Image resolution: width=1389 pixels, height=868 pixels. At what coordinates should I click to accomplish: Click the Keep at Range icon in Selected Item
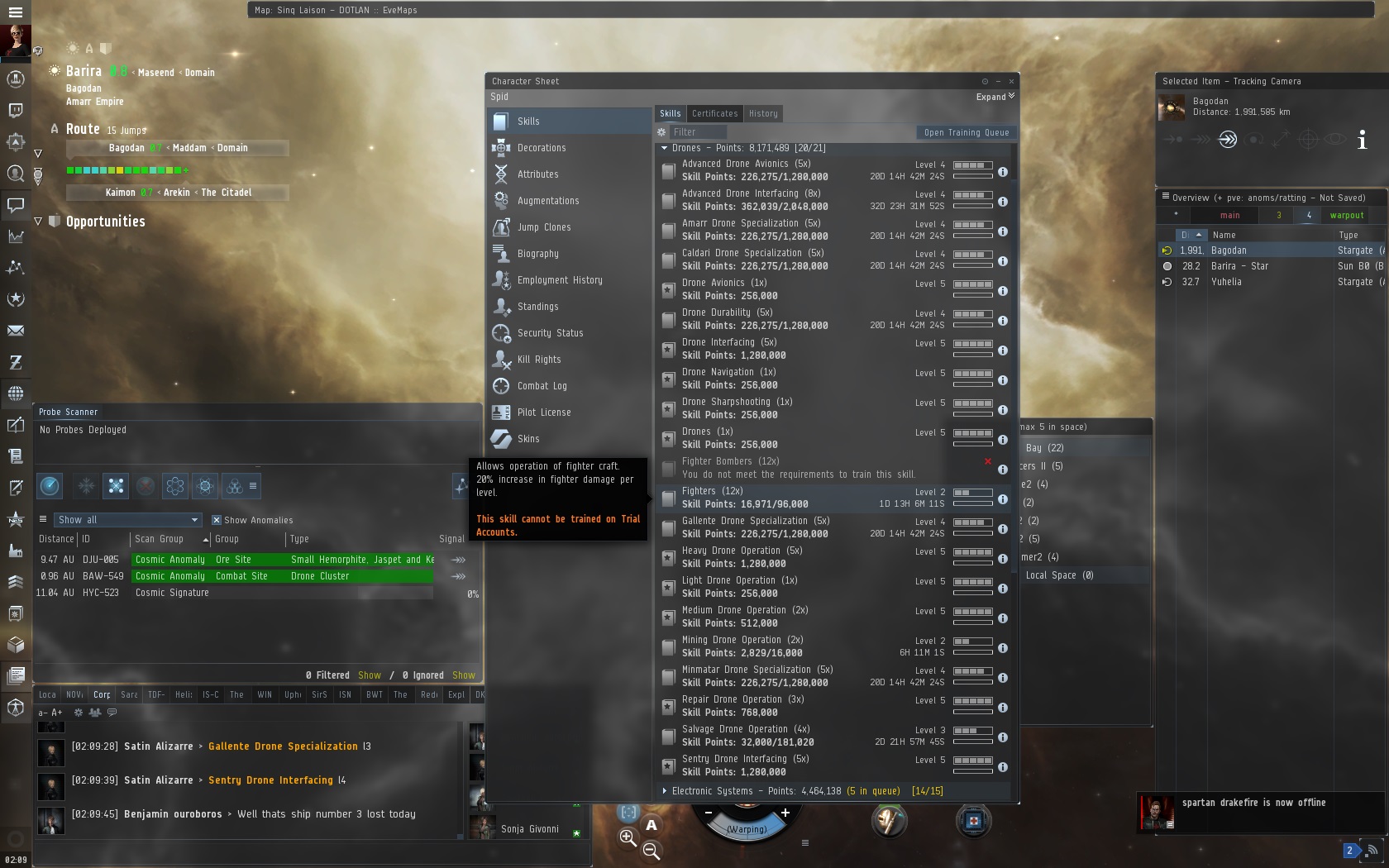[x=1281, y=140]
